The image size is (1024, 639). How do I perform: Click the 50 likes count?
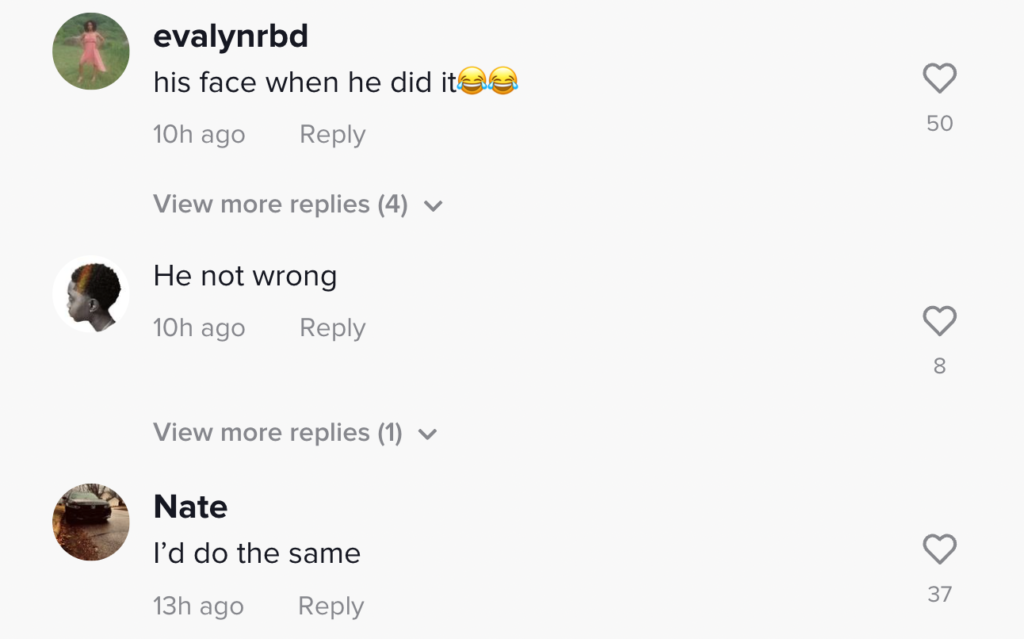[x=940, y=123]
